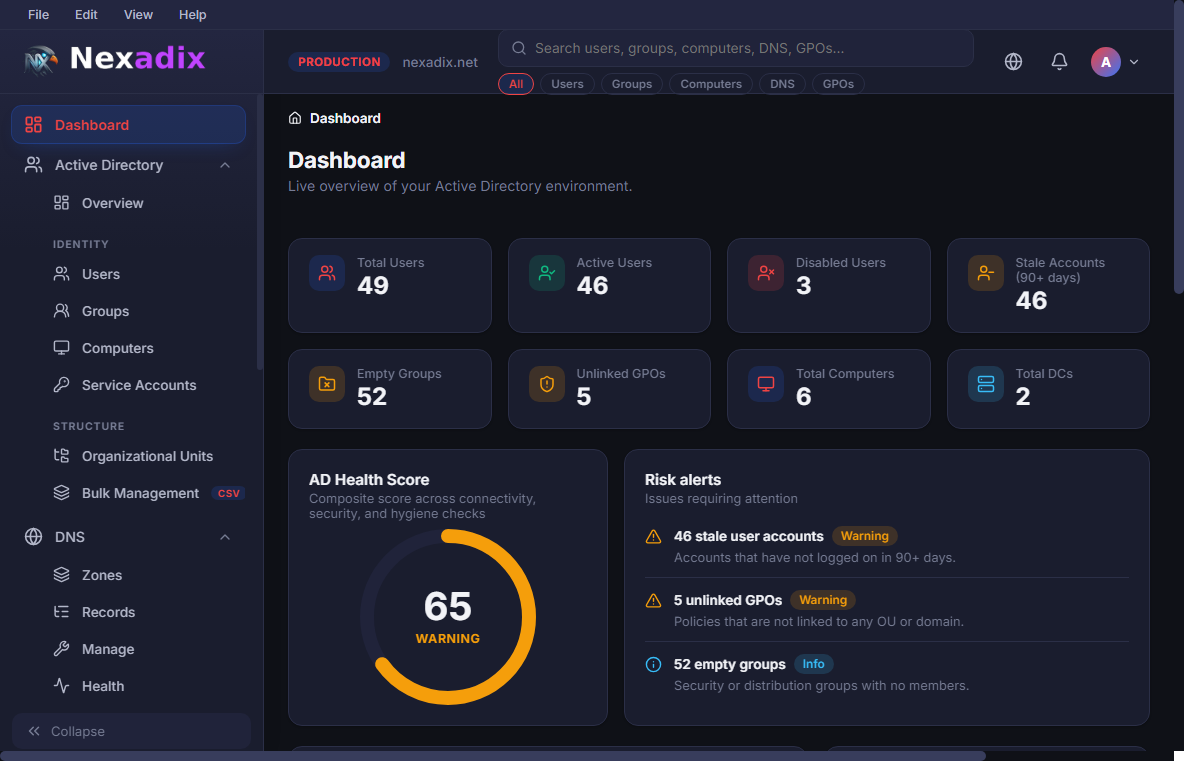The image size is (1184, 761).
Task: Collapse the Active Directory section chevron
Action: pyautogui.click(x=225, y=165)
